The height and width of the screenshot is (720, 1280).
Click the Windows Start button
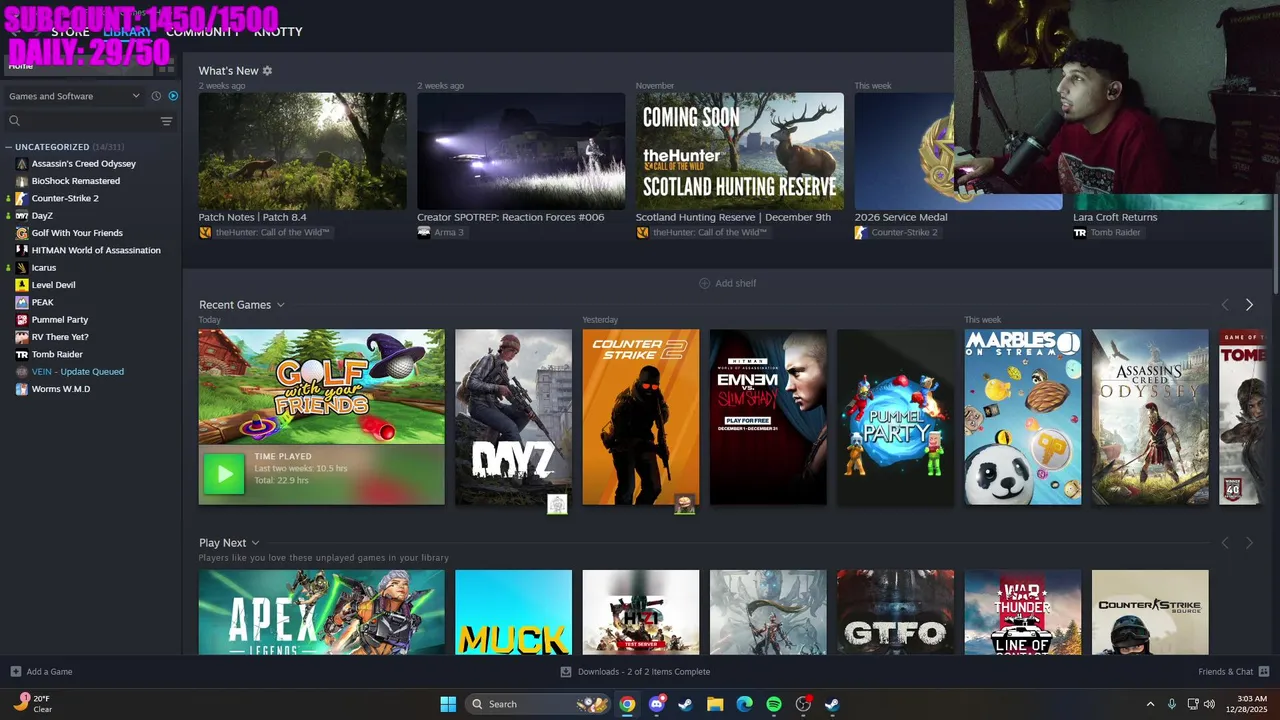(x=448, y=704)
